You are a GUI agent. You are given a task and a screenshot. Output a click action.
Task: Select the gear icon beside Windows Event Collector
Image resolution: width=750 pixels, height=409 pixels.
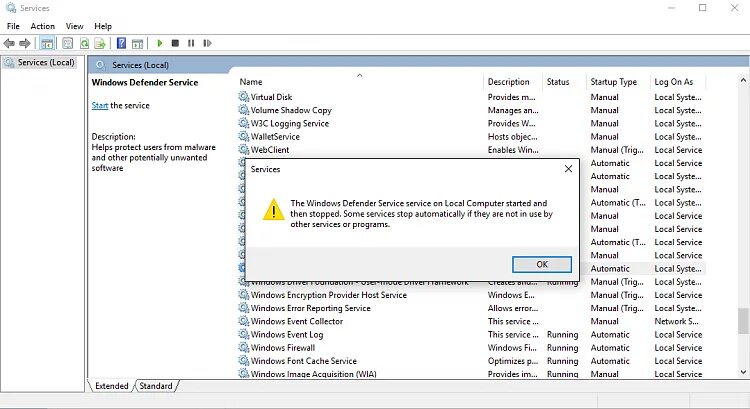[244, 321]
